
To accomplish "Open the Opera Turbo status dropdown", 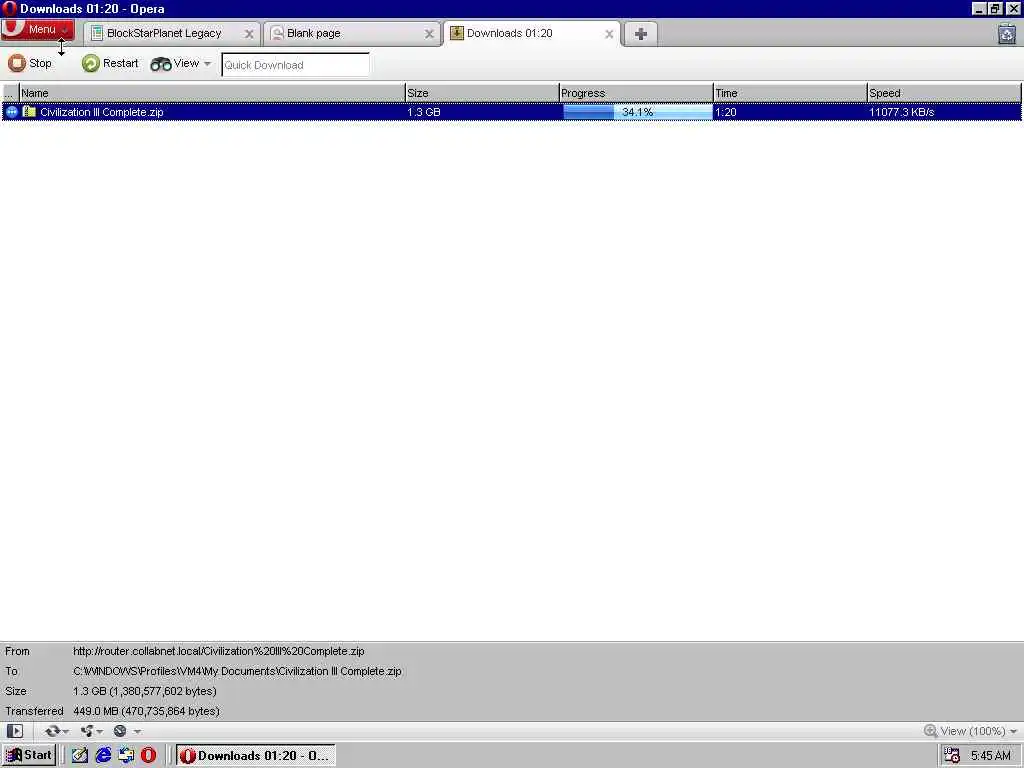I will coord(127,731).
